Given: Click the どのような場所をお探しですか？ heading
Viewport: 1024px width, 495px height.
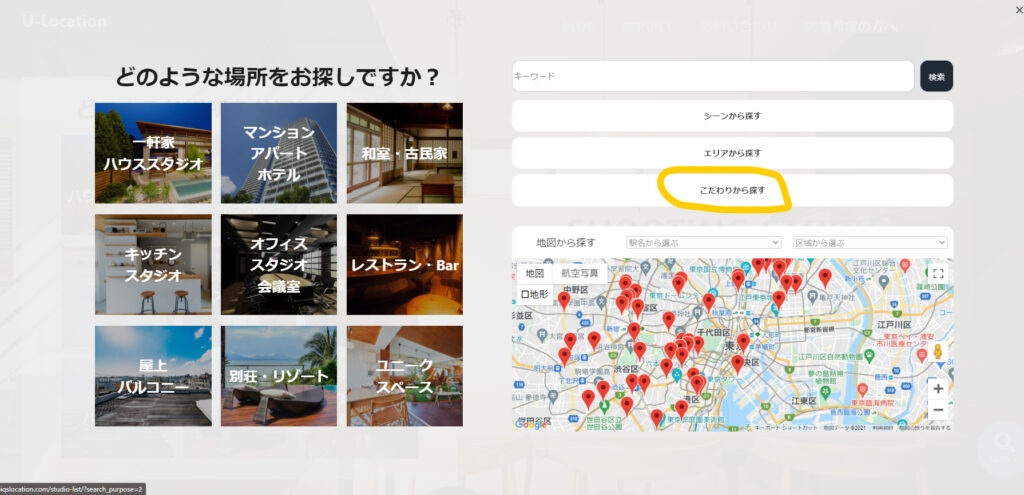Looking at the screenshot, I should click(x=278, y=78).
